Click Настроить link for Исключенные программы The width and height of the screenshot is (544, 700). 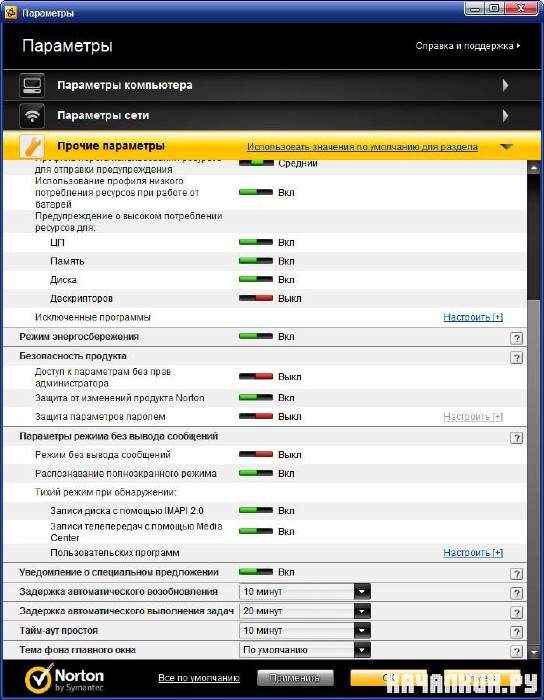tap(473, 317)
